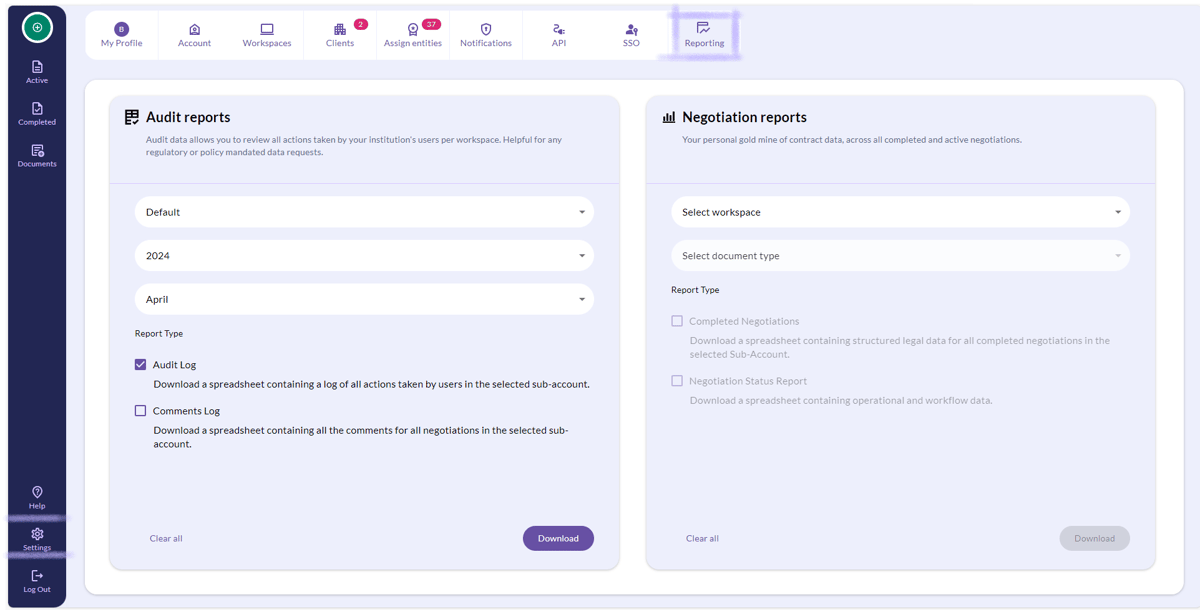Image resolution: width=1200 pixels, height=610 pixels.
Task: Tick the Negotiation Status Report checkbox
Action: coord(677,381)
